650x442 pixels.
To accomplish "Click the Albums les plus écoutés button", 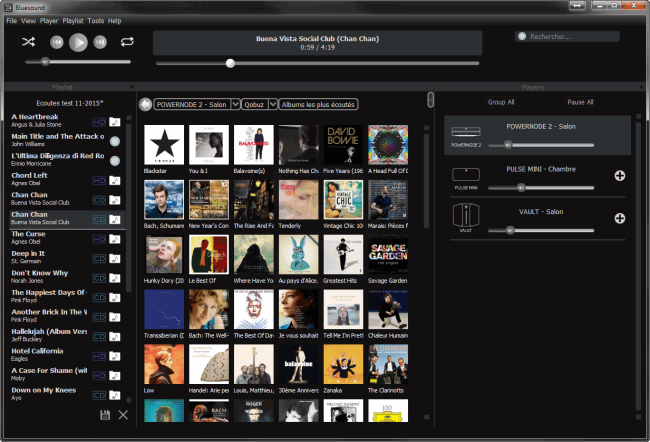I will pyautogui.click(x=318, y=104).
